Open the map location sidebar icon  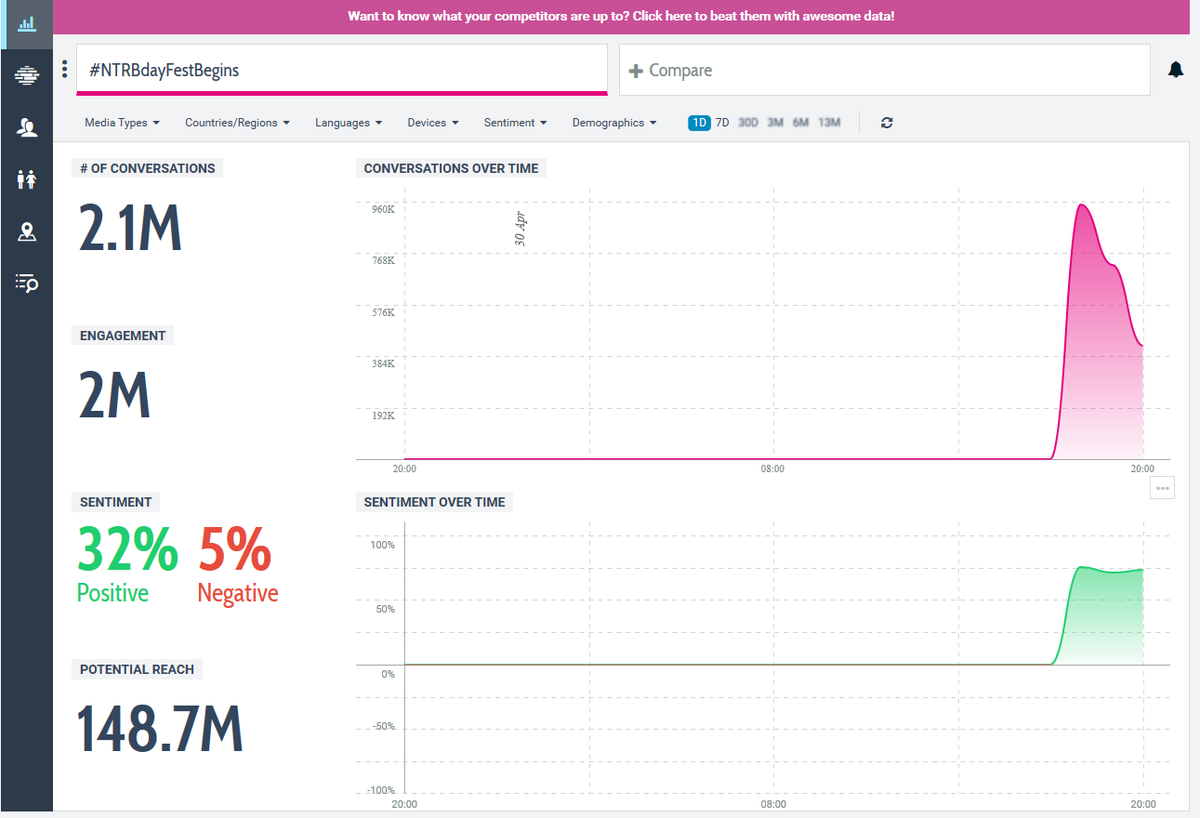(x=27, y=232)
